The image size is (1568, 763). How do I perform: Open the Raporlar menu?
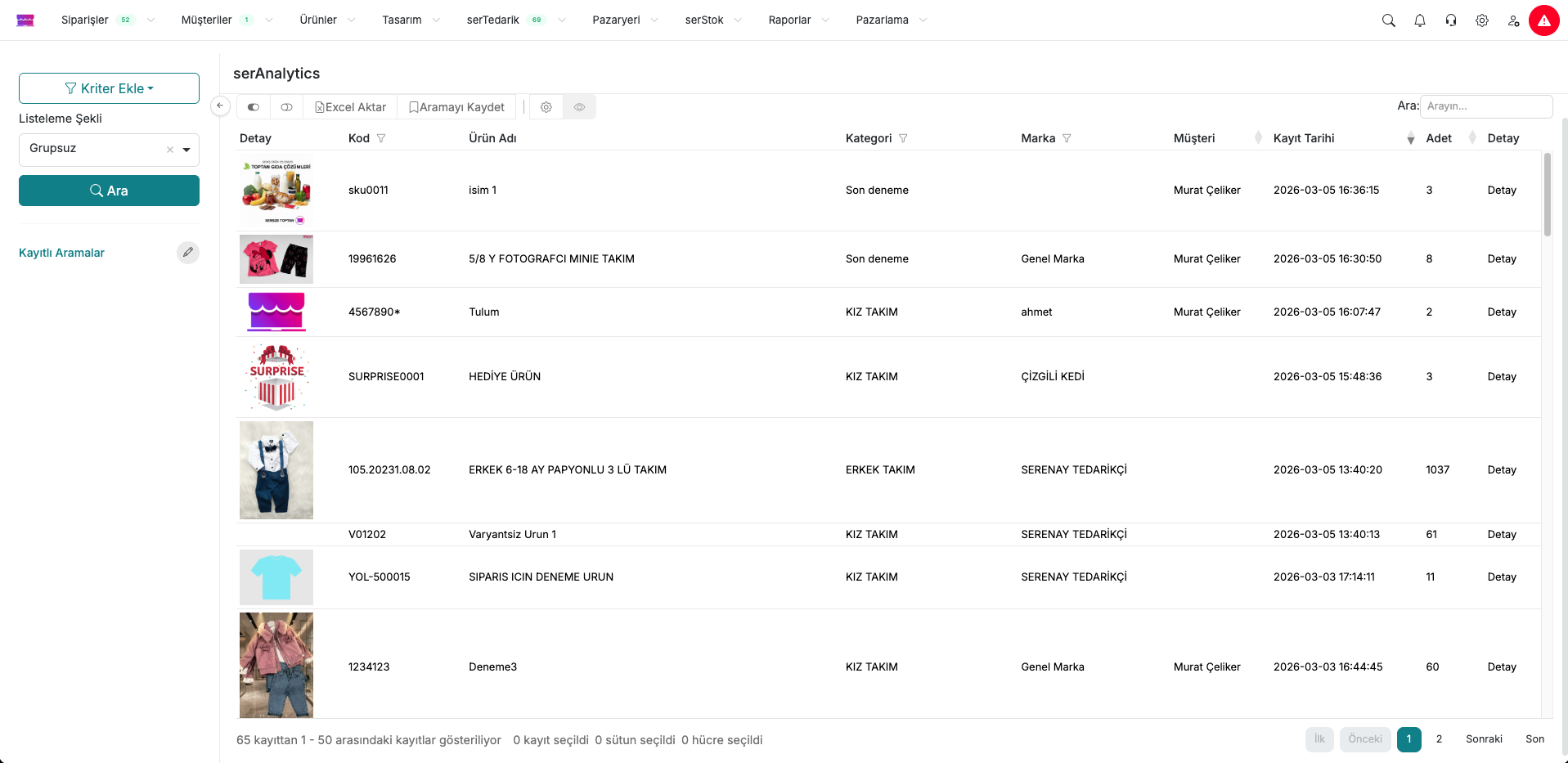789,20
